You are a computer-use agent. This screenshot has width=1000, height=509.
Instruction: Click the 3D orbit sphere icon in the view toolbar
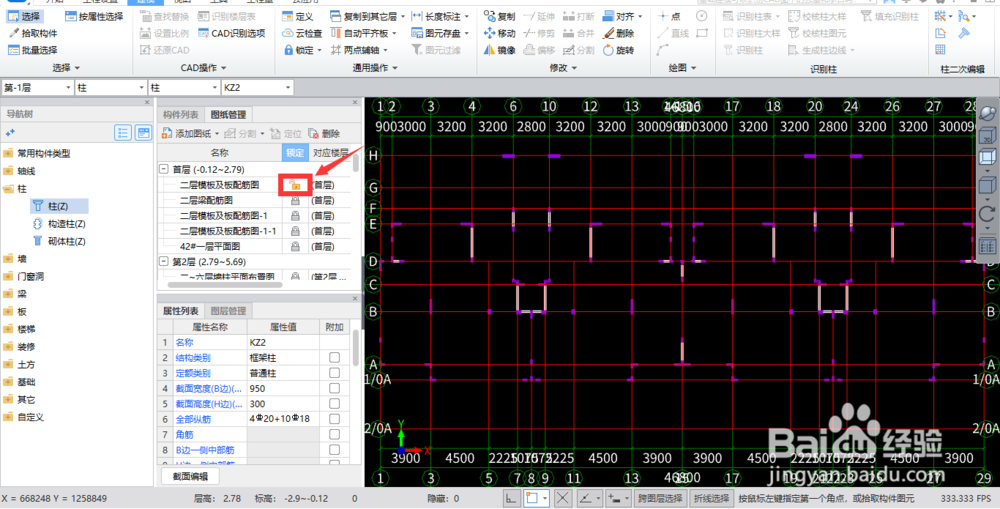tap(987, 114)
